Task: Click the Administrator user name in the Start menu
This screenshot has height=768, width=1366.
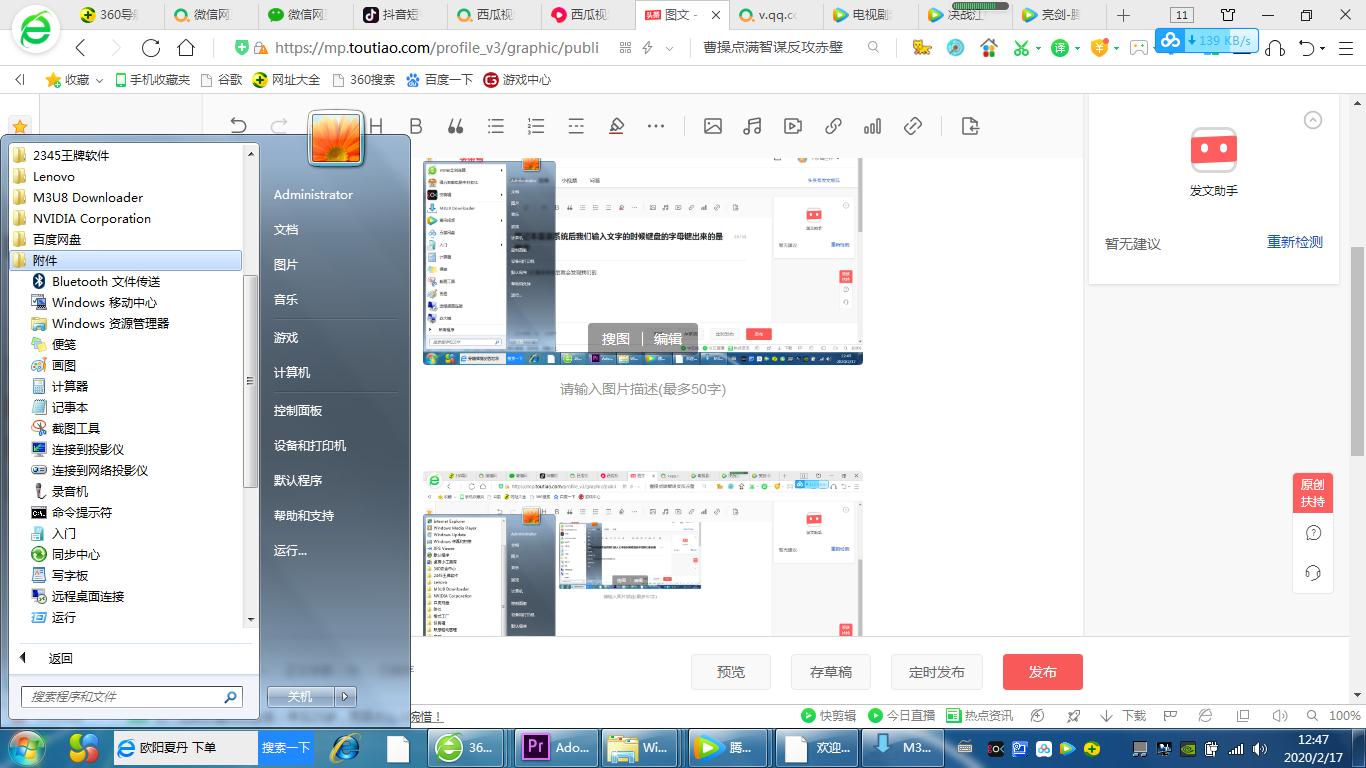Action: tap(313, 194)
